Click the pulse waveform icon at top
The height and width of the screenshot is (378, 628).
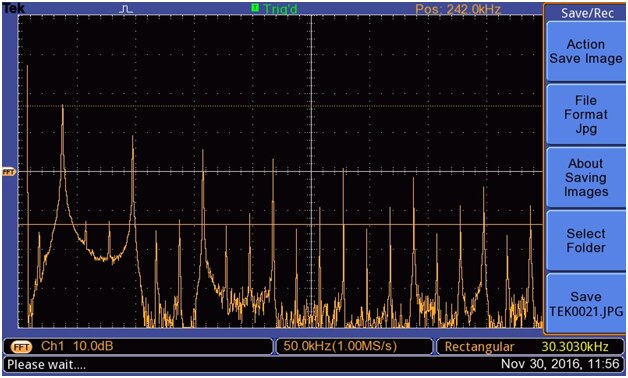coord(126,9)
